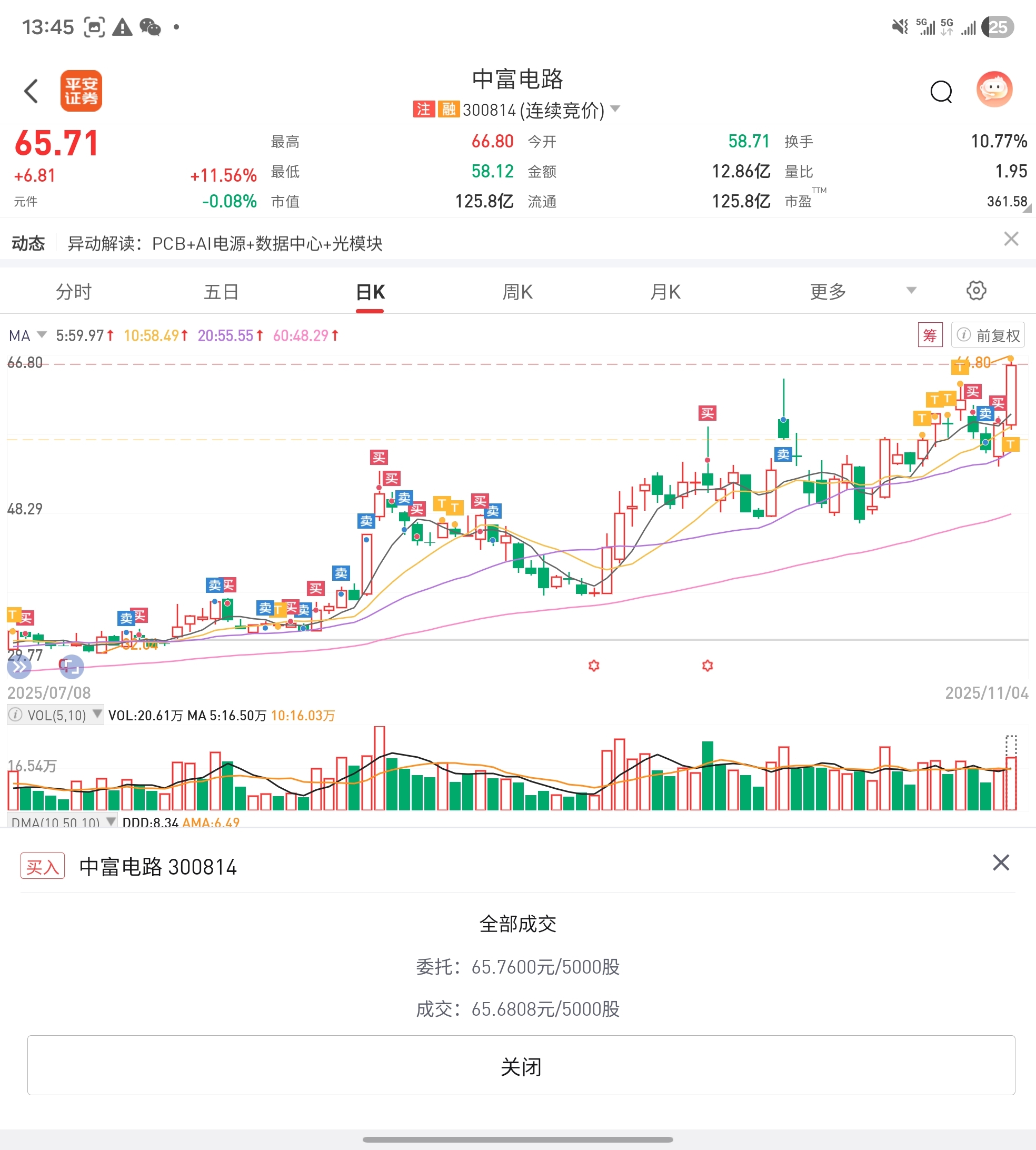The image size is (1036, 1150).
Task: Tap the search magnifier icon
Action: 940,91
